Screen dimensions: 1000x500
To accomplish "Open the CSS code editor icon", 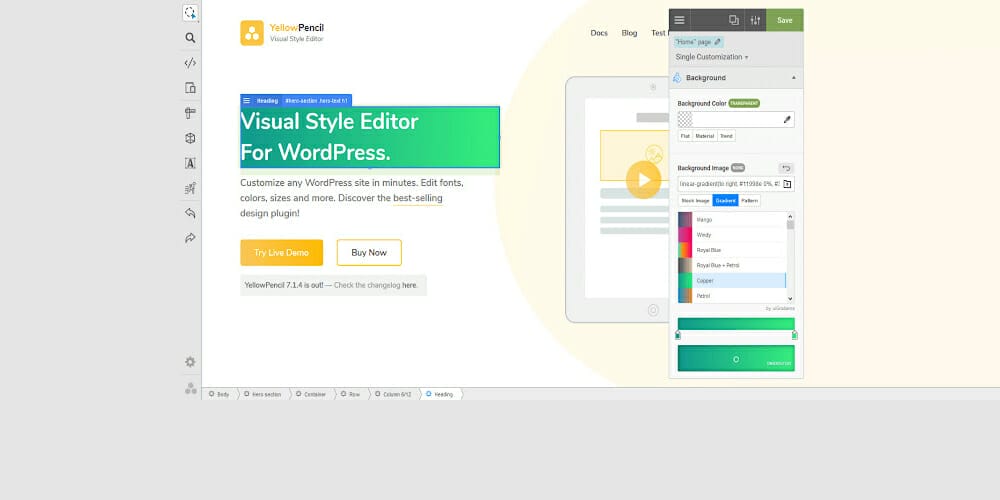I will click(190, 62).
